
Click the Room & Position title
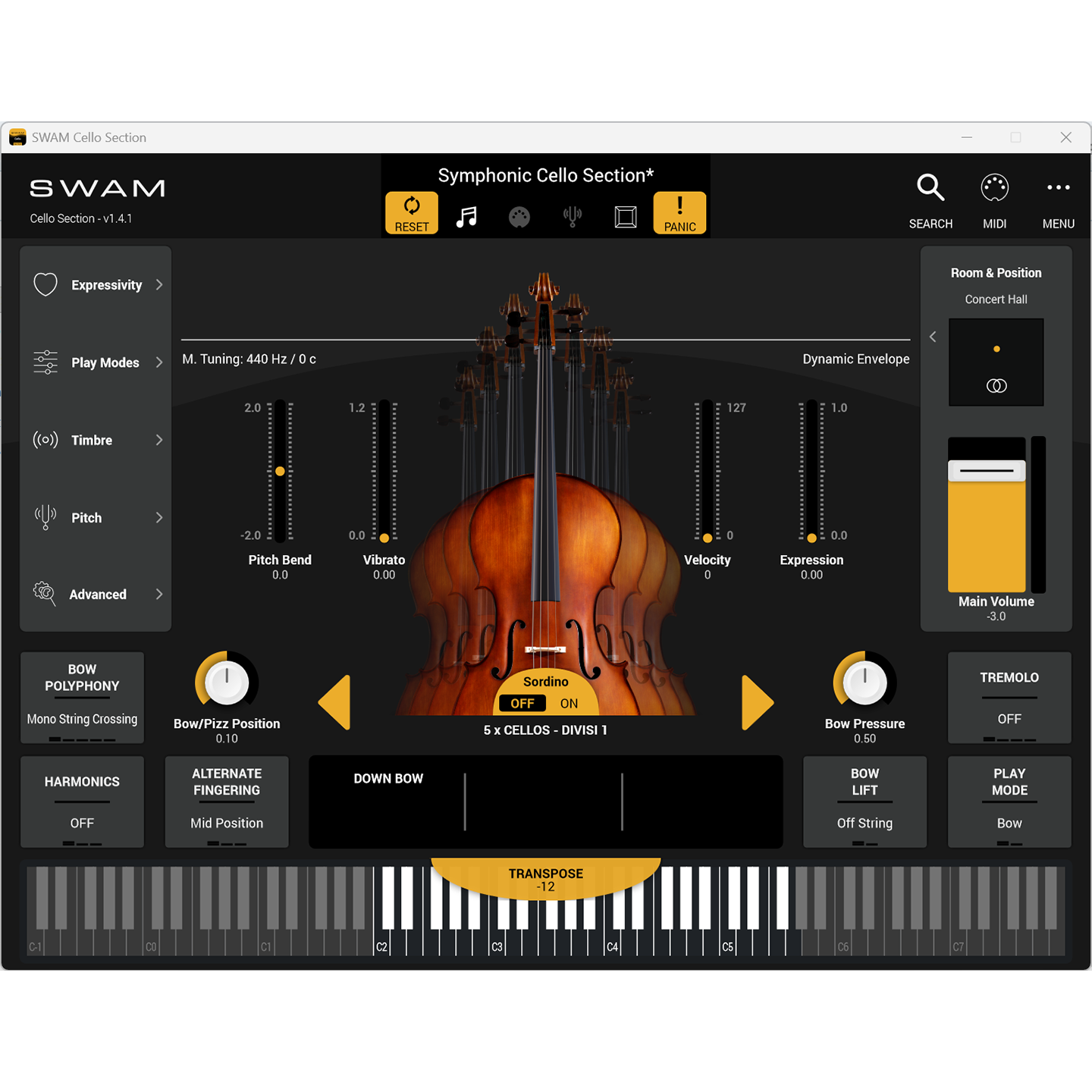pos(996,273)
